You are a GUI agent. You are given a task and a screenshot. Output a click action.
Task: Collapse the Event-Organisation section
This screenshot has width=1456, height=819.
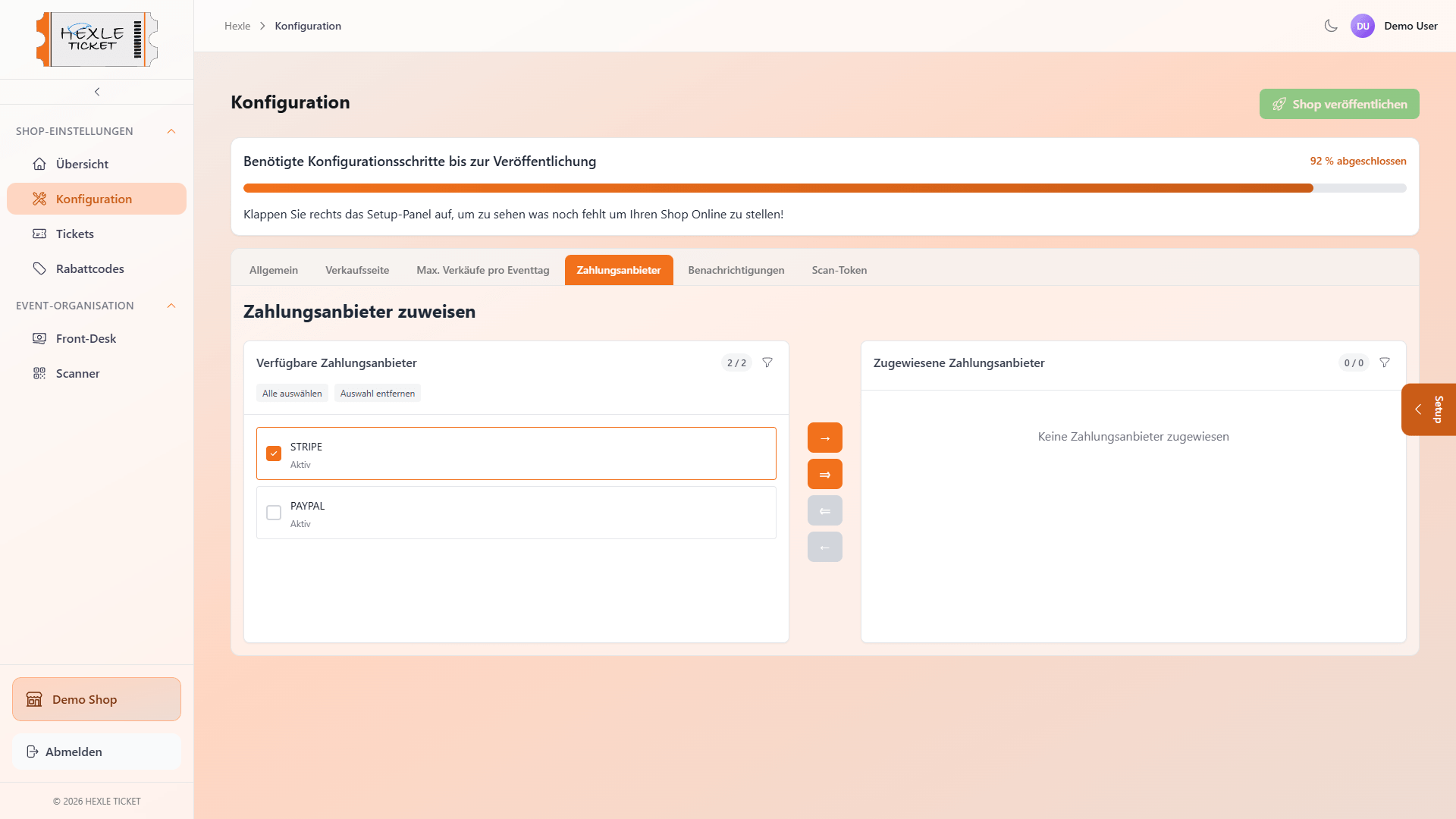tap(171, 306)
